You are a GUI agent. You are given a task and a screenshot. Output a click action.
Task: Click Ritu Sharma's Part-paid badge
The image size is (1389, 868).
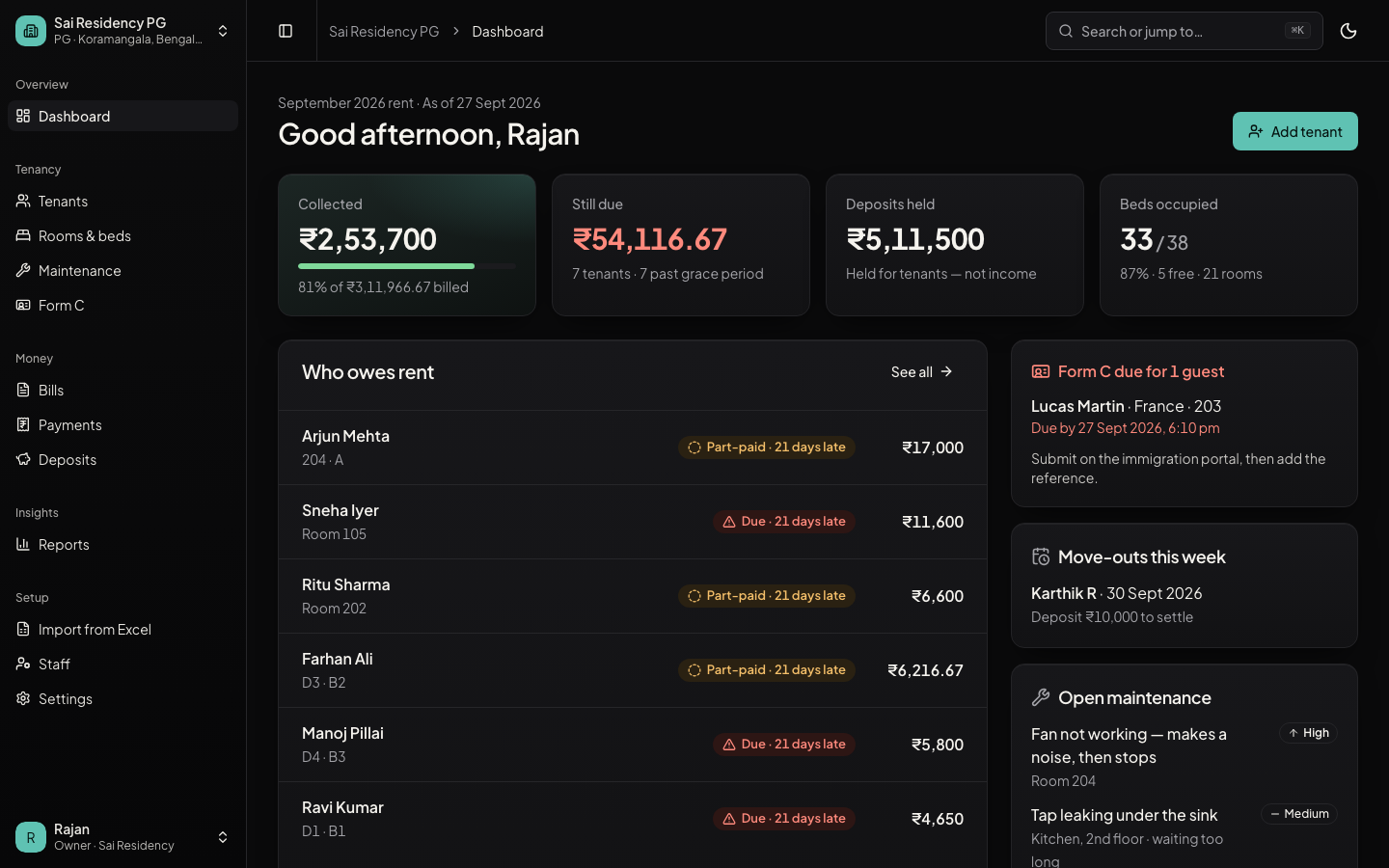766,596
